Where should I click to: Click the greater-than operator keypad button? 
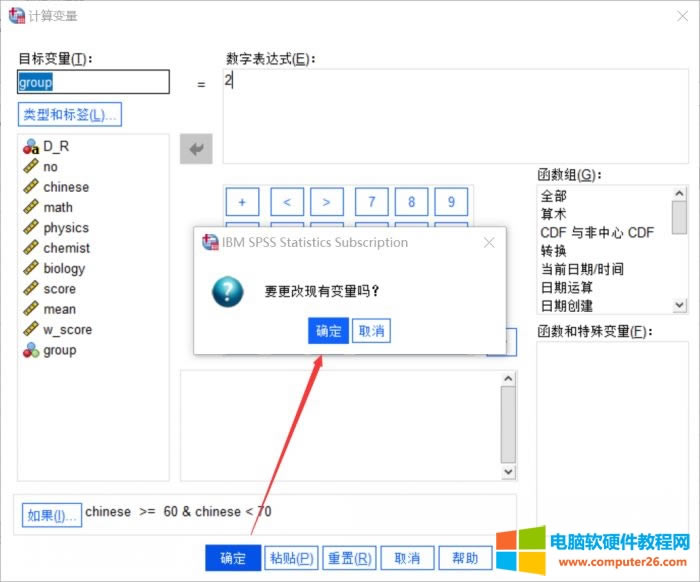tap(326, 202)
